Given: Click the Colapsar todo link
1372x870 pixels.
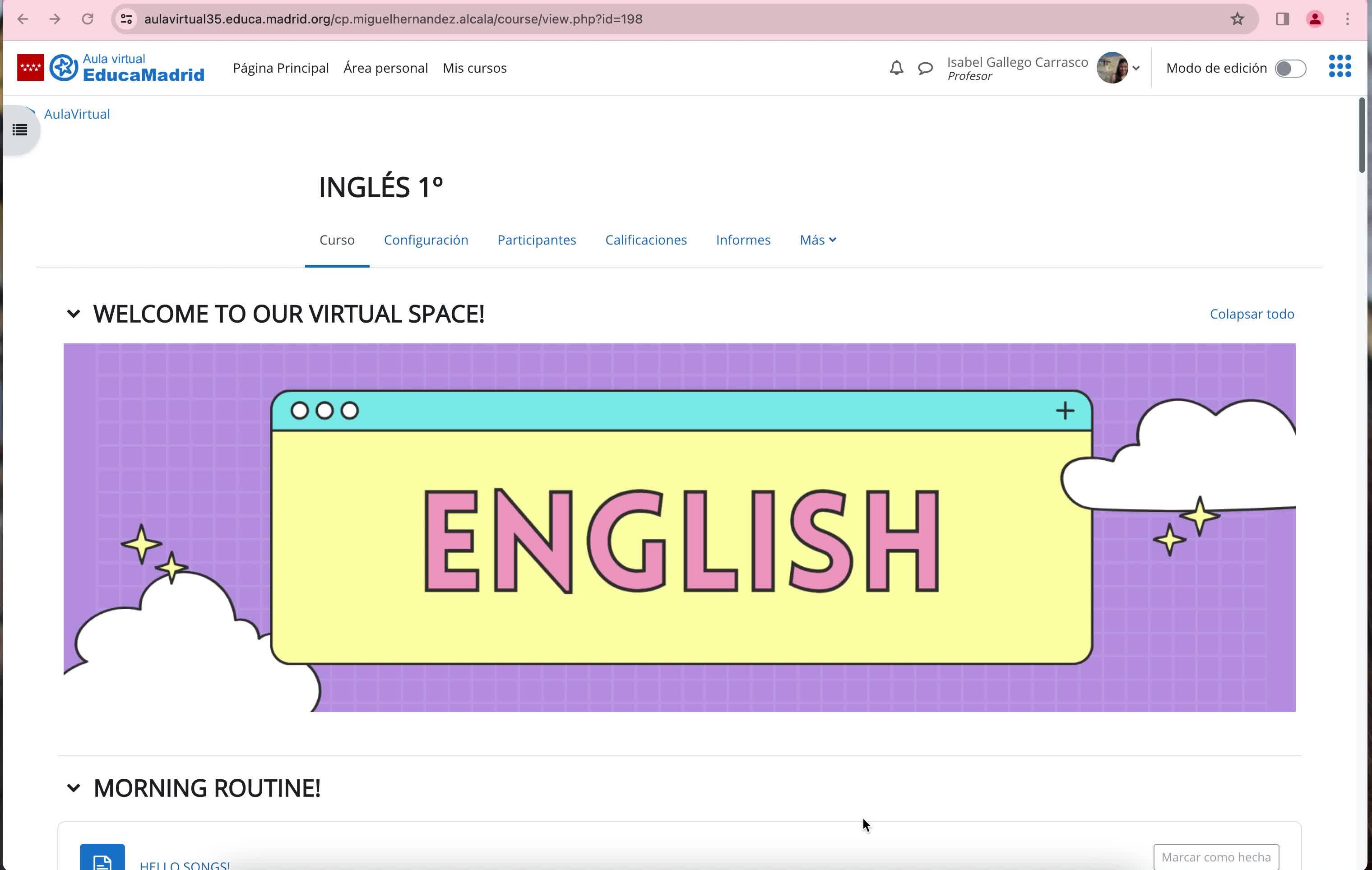Looking at the screenshot, I should (x=1251, y=314).
